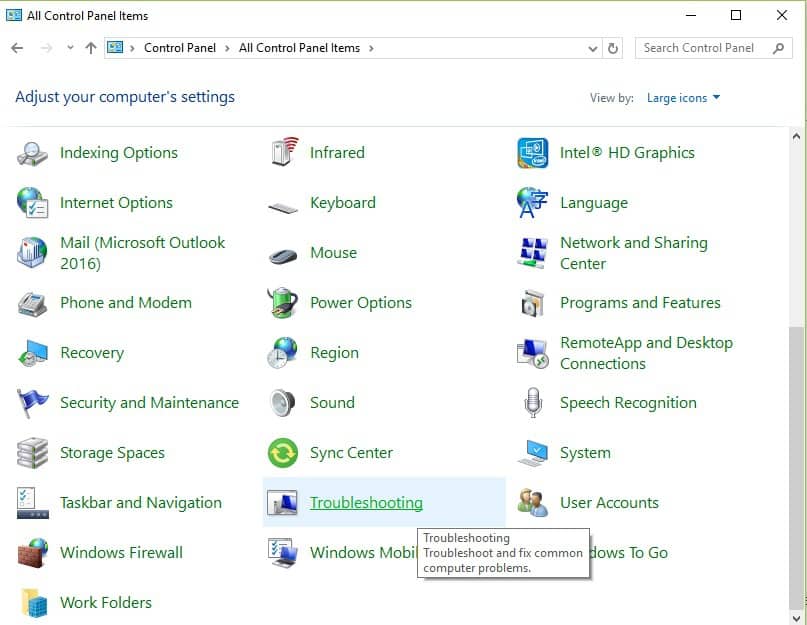Click the Speech Recognition microphone icon
807x625 pixels.
(533, 403)
